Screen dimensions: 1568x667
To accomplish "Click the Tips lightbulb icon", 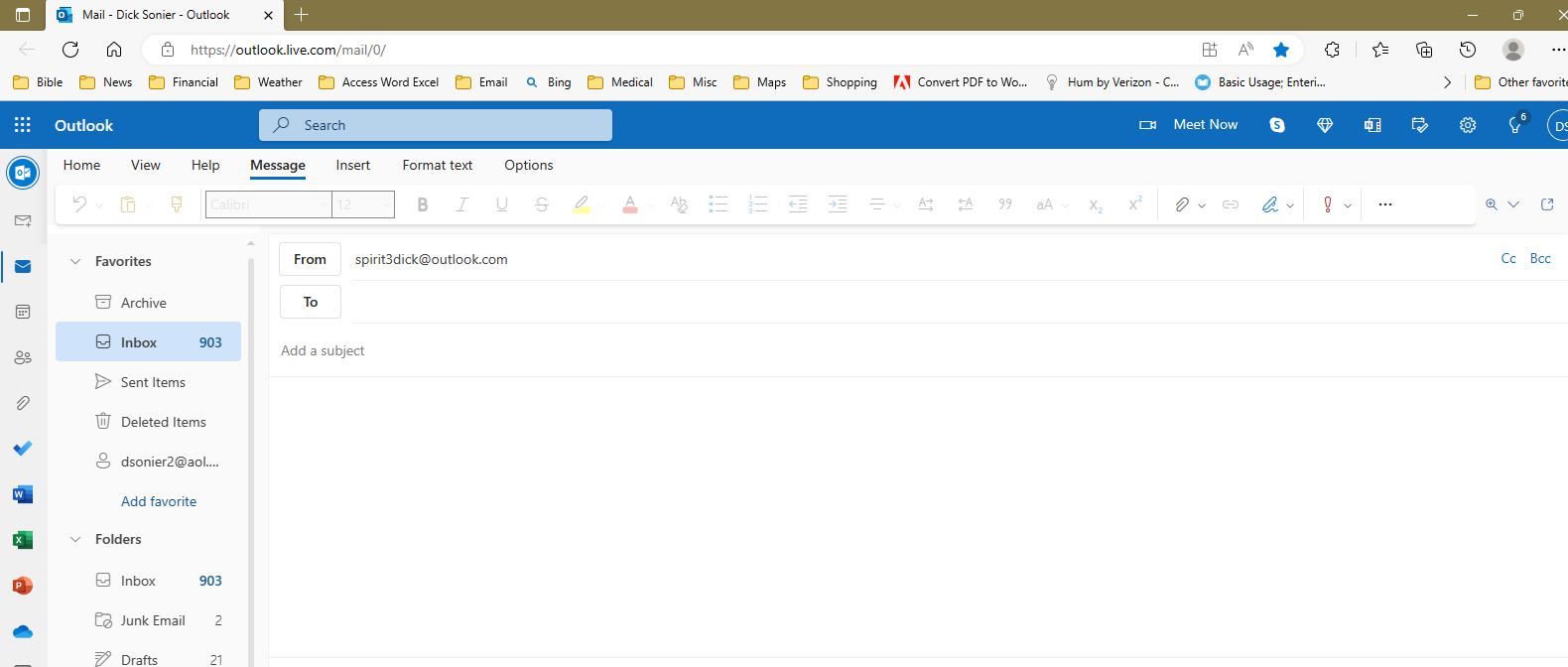I will pos(1515,125).
